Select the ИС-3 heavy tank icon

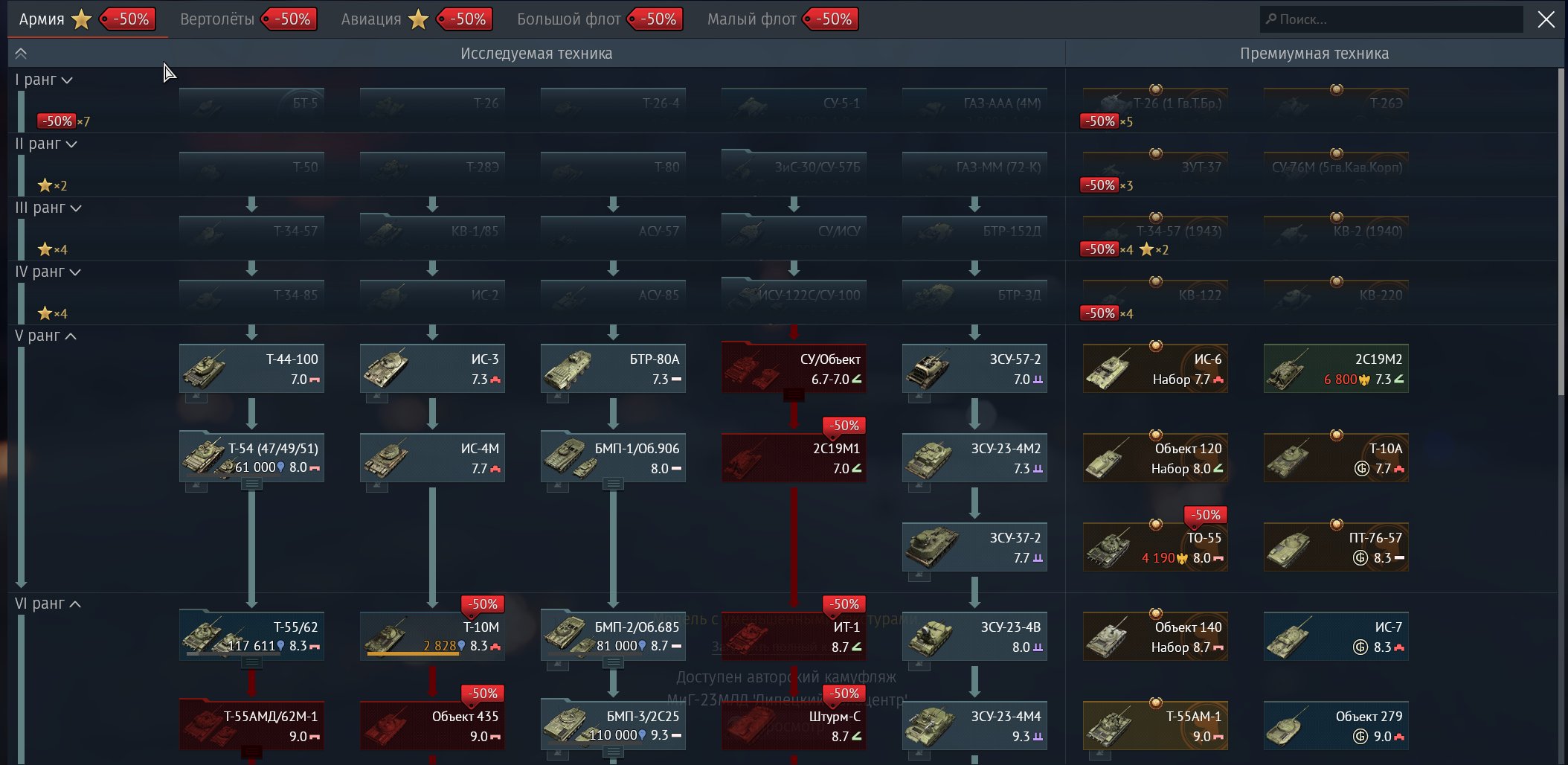point(385,369)
